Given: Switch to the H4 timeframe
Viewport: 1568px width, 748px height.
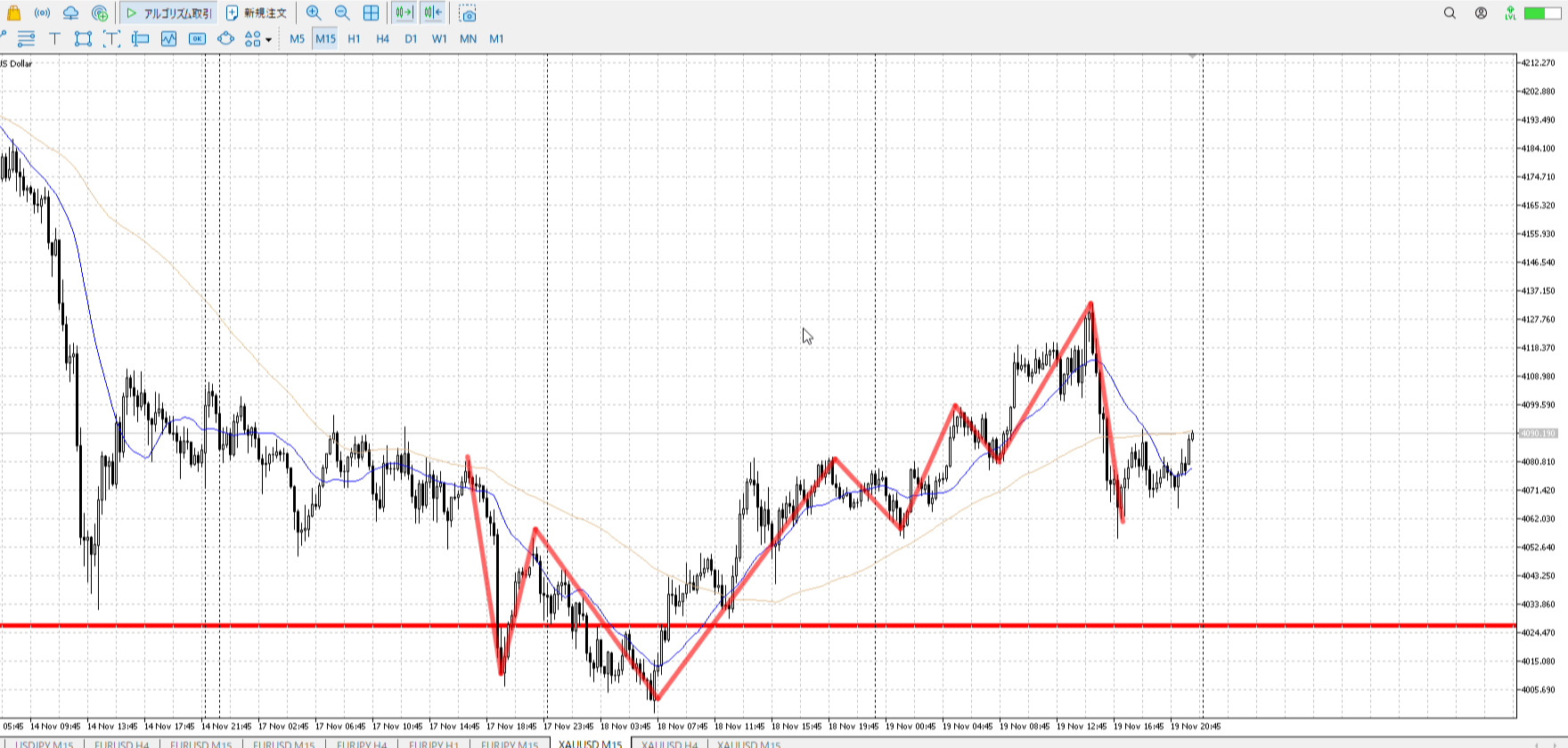Looking at the screenshot, I should pos(382,38).
